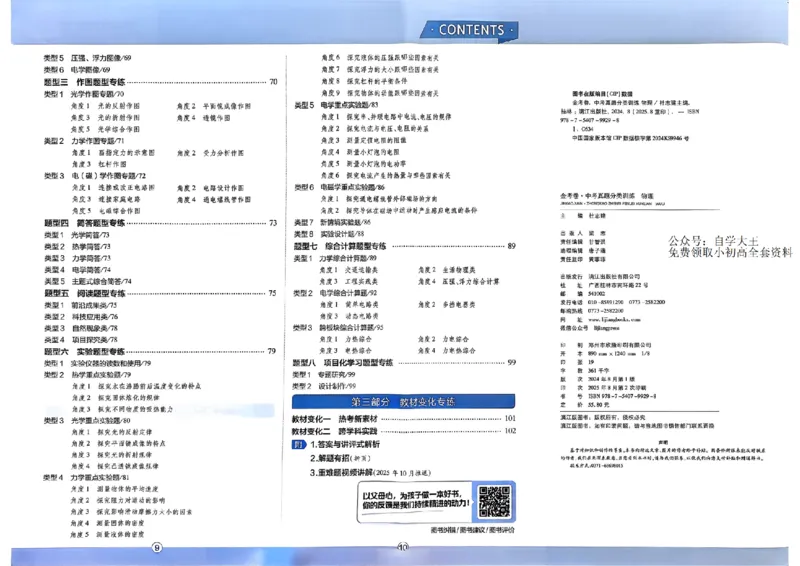800x566 pixels.
Task: Select "类型1 光学作图专题/70"
Action: [84, 94]
